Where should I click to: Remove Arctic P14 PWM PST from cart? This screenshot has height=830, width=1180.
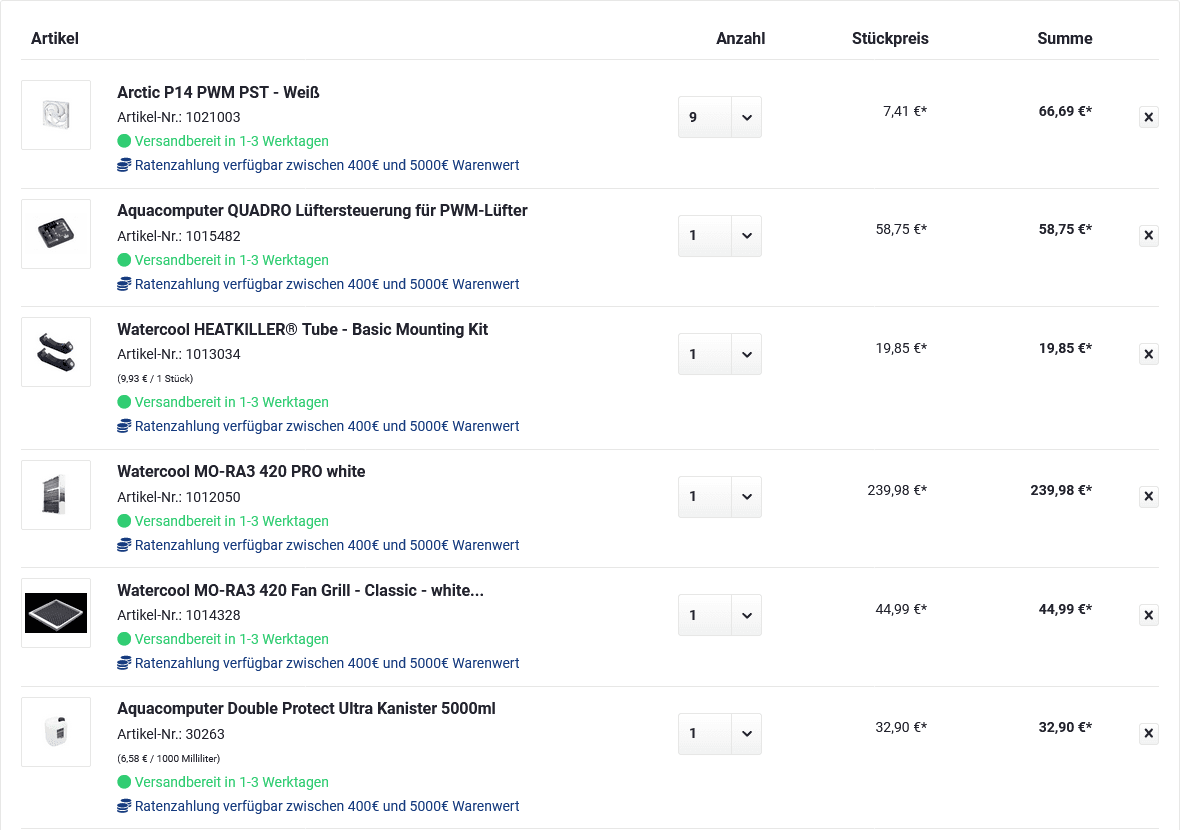coord(1148,117)
